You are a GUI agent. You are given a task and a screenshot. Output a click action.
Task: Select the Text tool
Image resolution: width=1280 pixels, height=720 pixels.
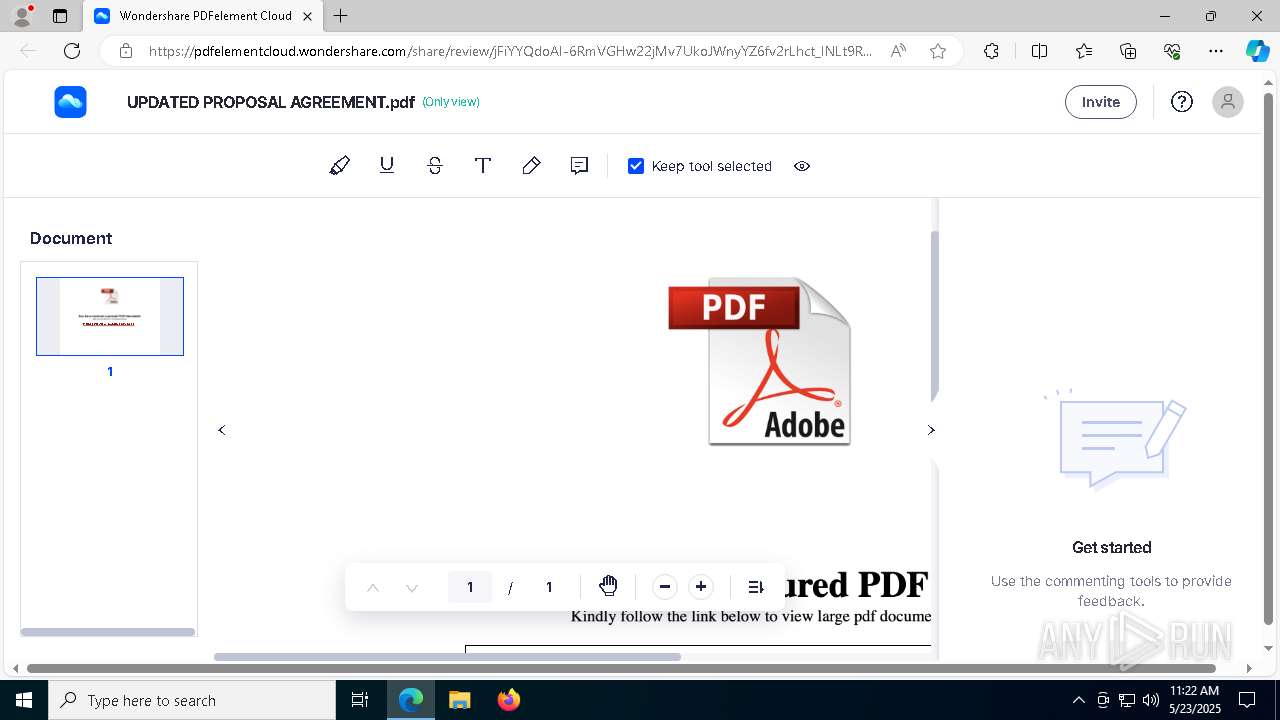click(x=483, y=166)
